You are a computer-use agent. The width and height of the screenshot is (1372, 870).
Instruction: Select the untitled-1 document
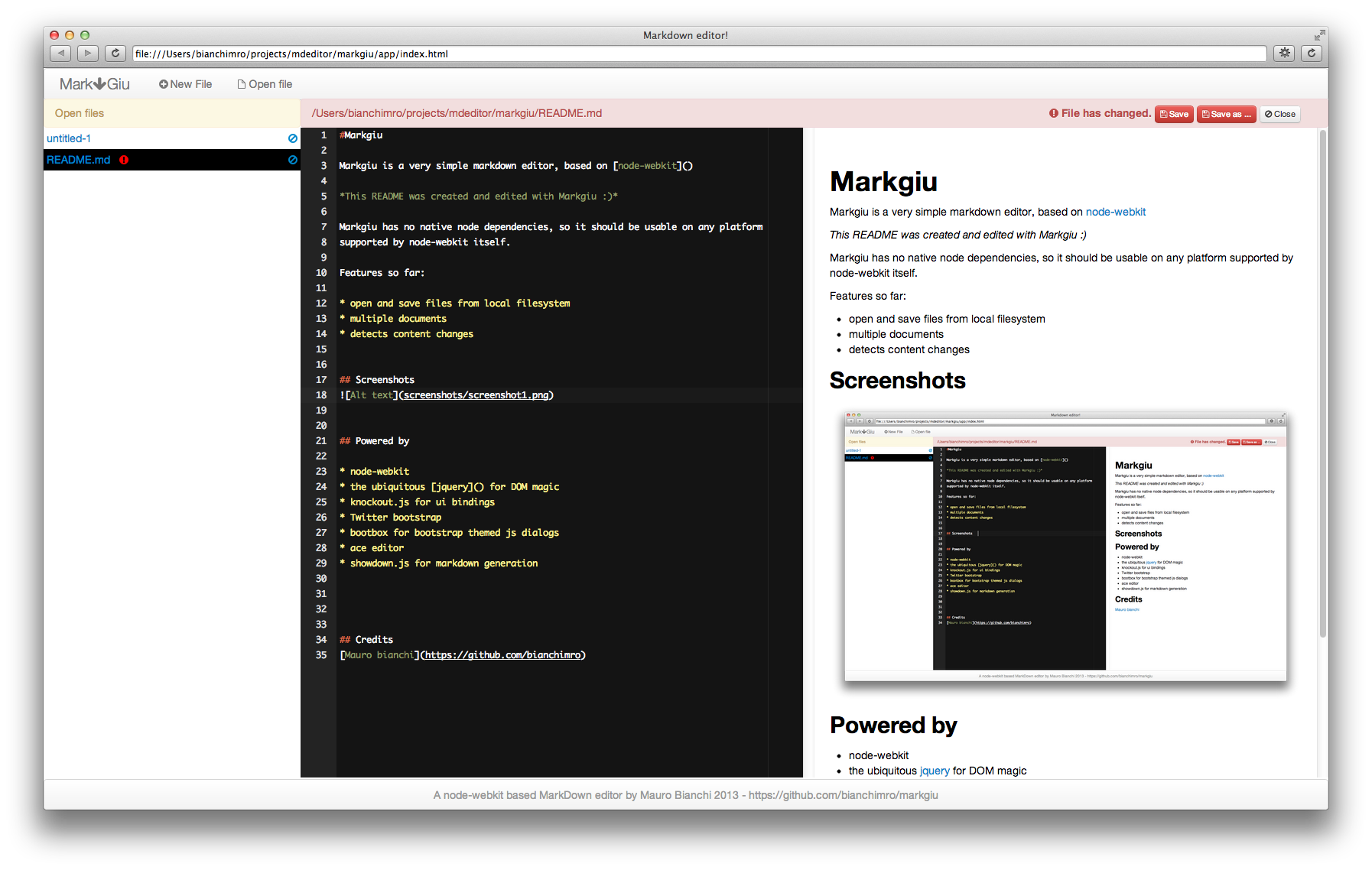click(69, 138)
